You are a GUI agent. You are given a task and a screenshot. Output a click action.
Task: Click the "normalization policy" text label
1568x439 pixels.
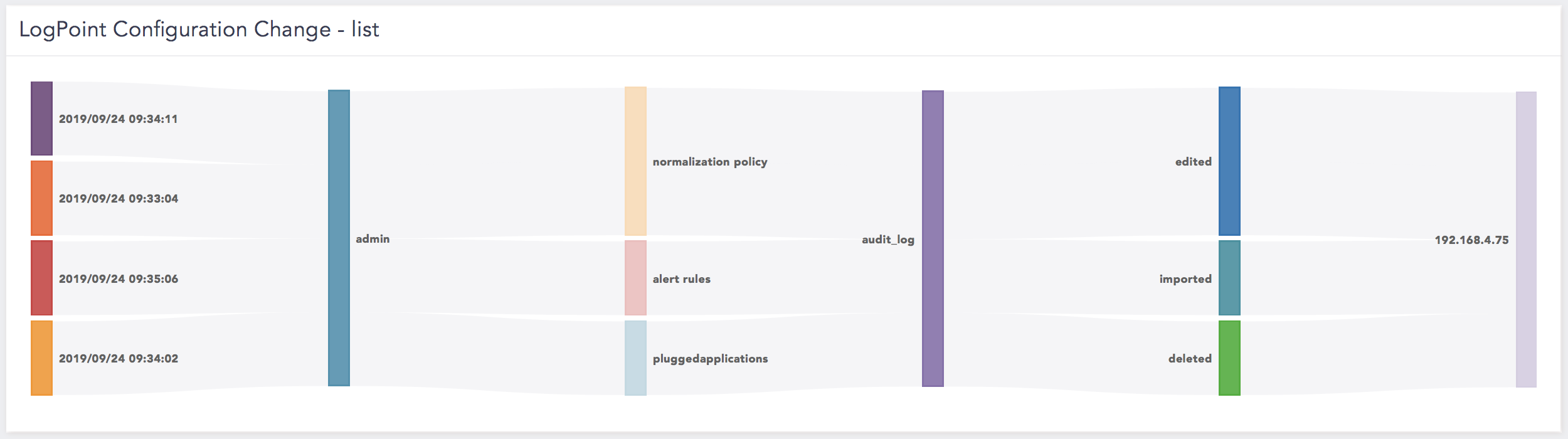coord(710,162)
